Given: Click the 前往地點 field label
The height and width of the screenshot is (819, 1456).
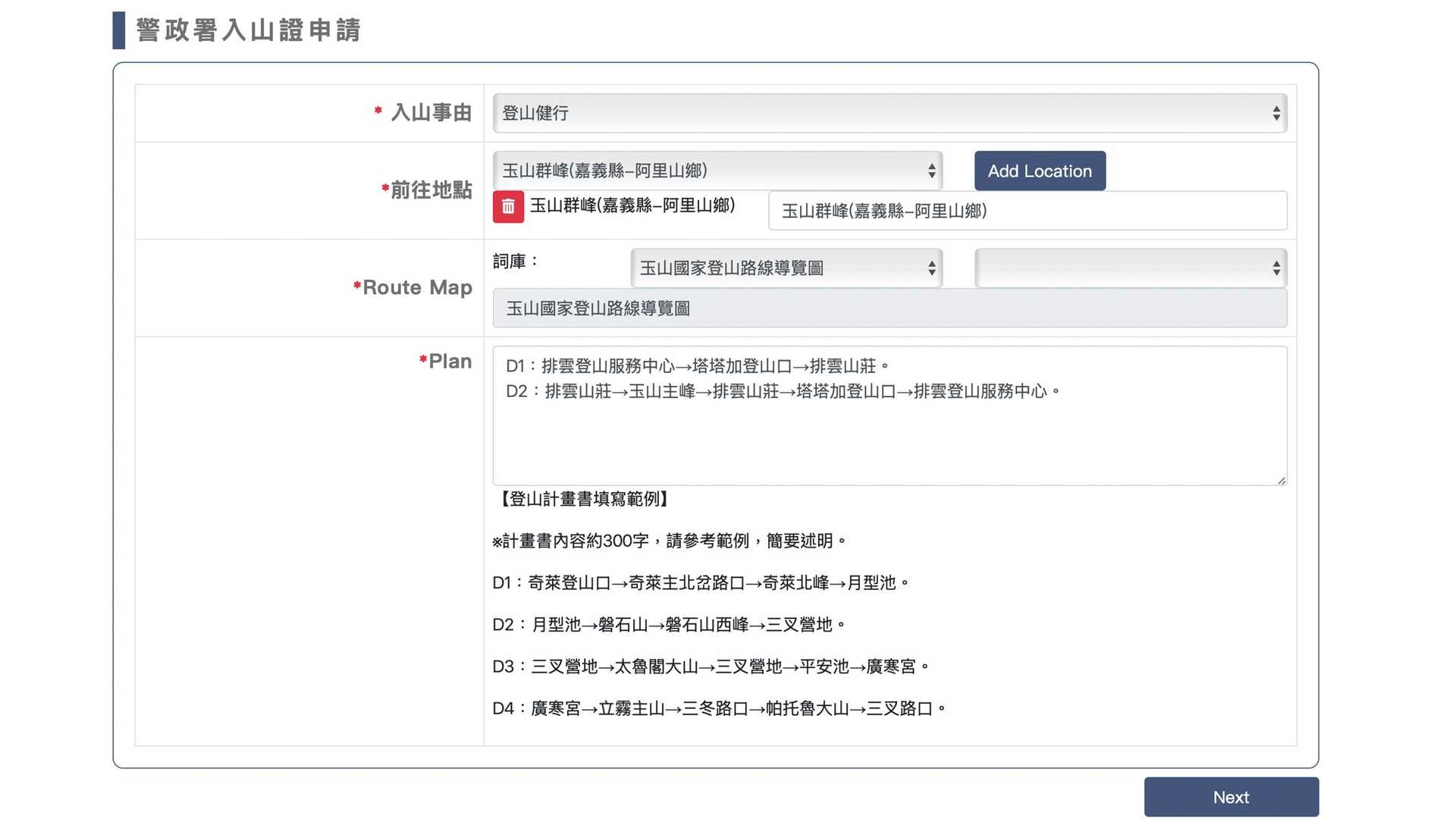Looking at the screenshot, I should tap(430, 190).
